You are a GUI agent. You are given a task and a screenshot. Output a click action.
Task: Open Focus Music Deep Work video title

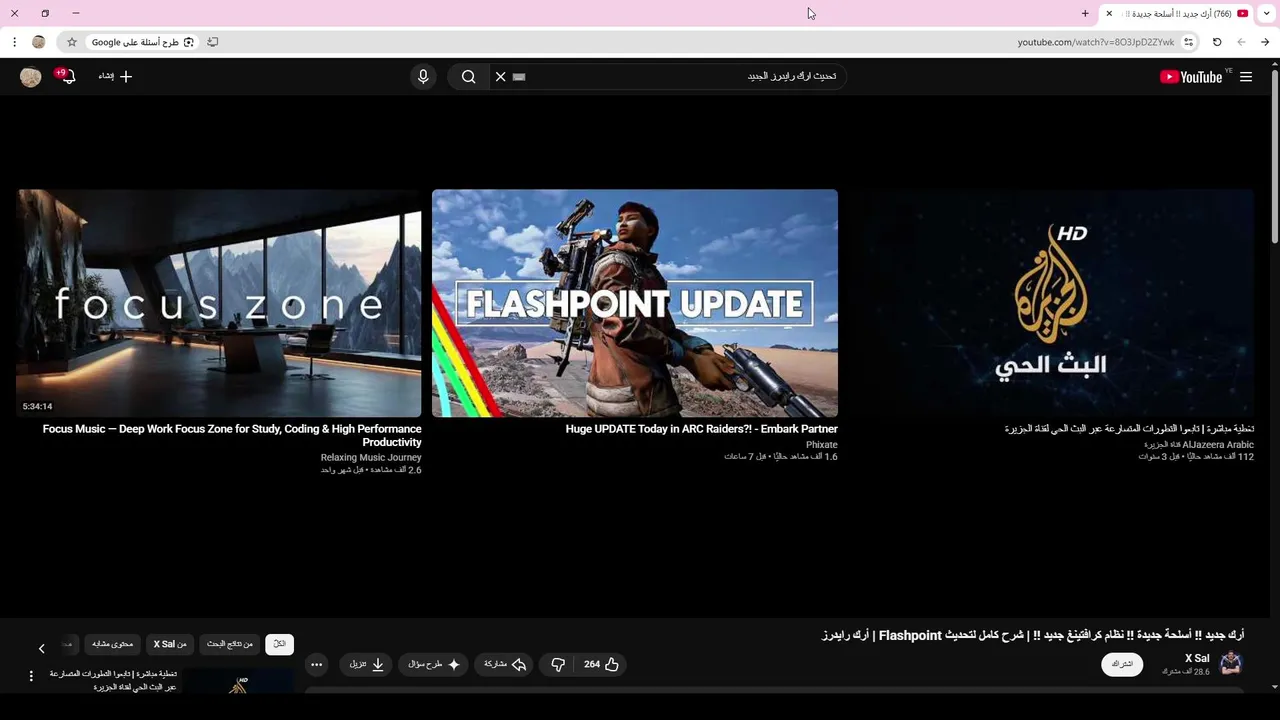[232, 435]
